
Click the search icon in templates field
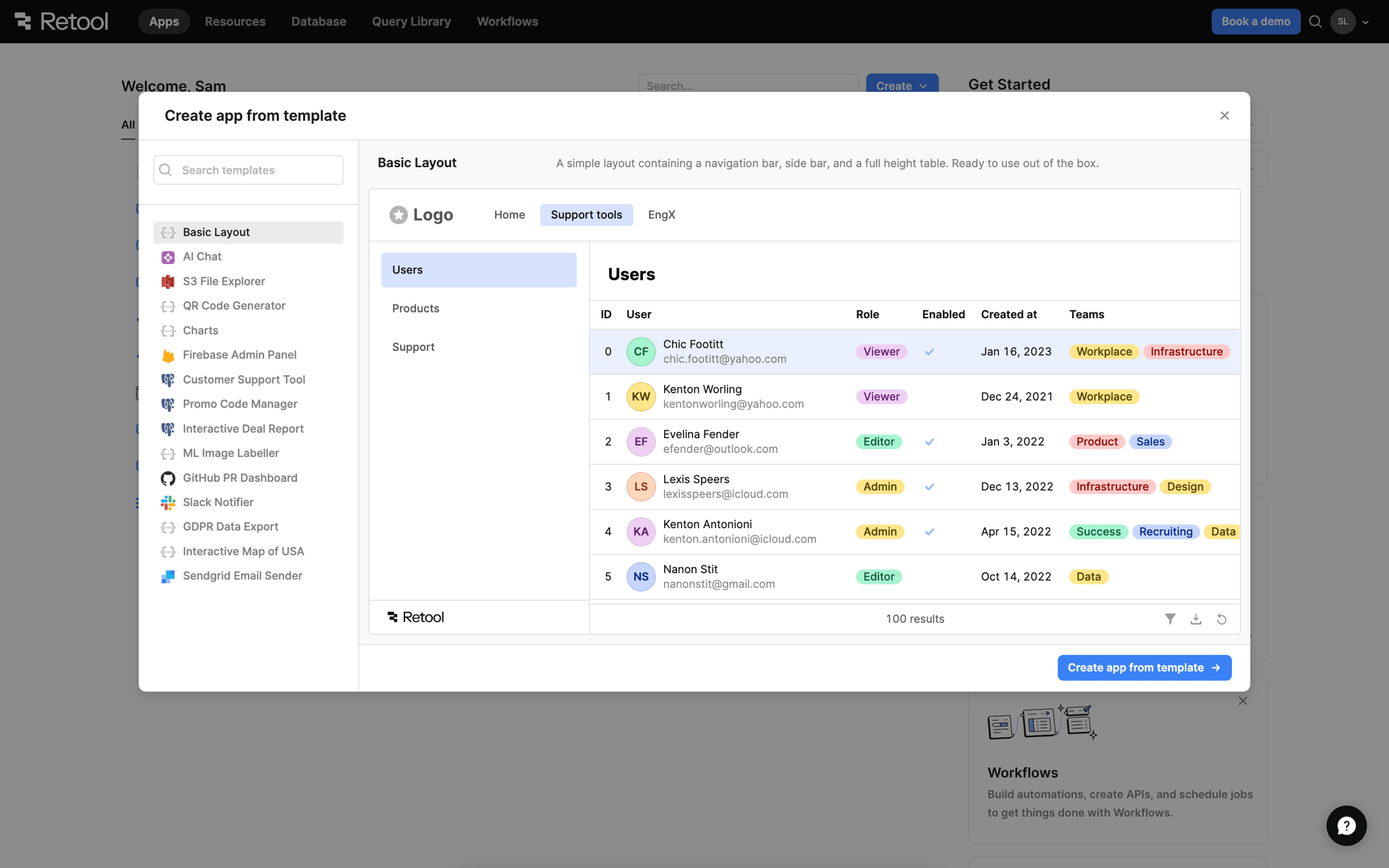point(166,170)
